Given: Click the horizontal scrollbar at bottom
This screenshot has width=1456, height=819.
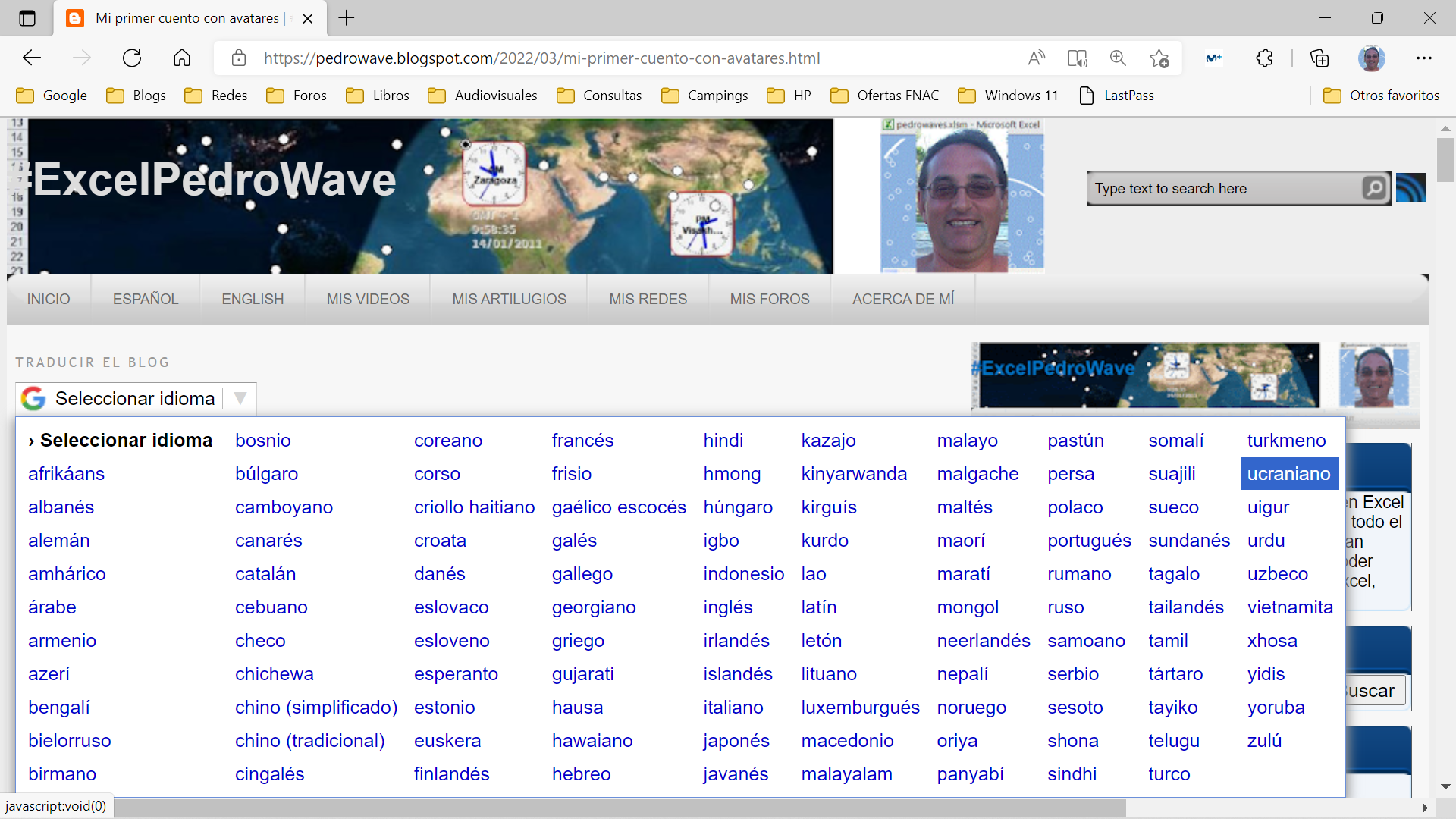Looking at the screenshot, I should coord(618,808).
